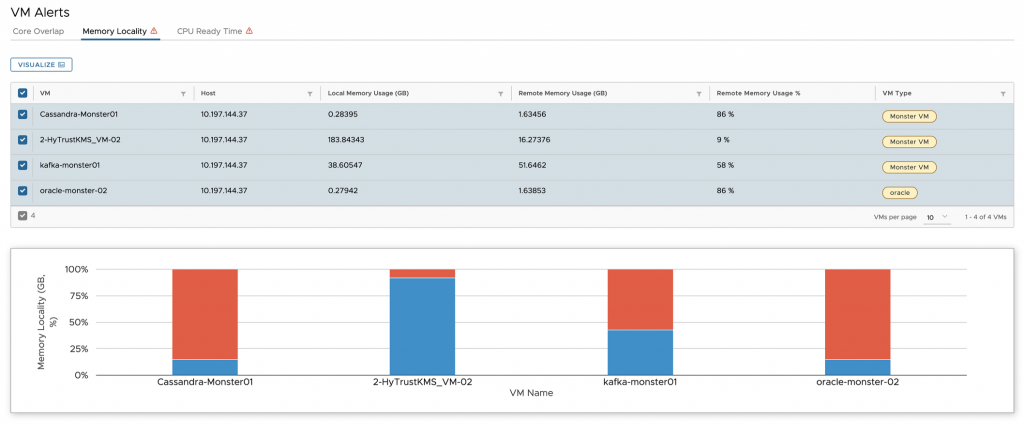
Task: Click Remote Memory Usage % filter icon
Action: [x=864, y=93]
